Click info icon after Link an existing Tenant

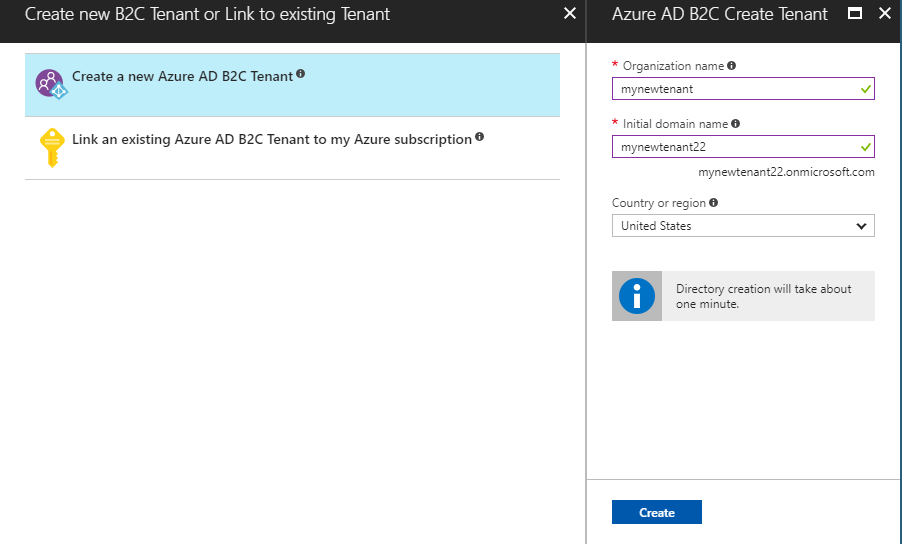480,137
